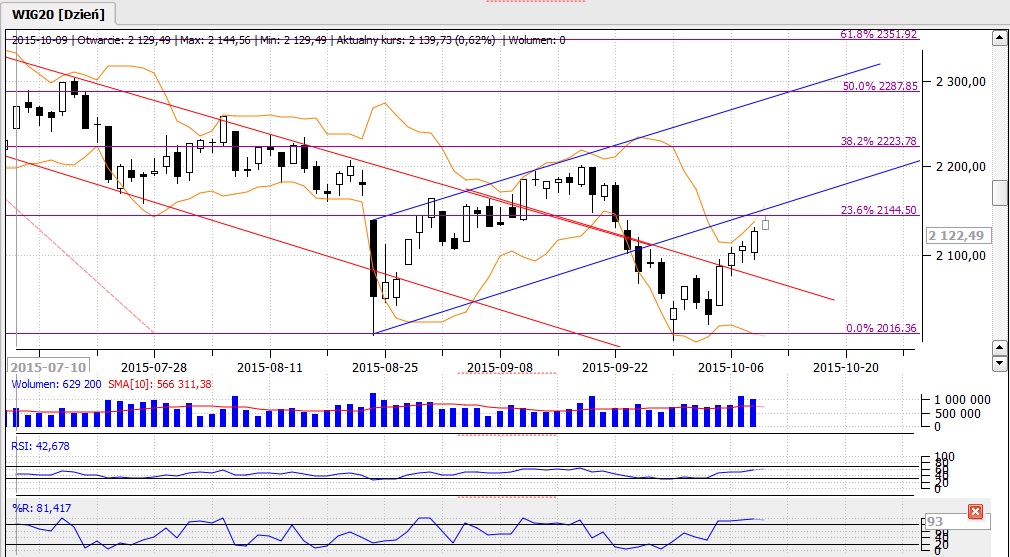Image resolution: width=1010 pixels, height=557 pixels.
Task: Click the 2 300,00 price axis label
Action: (961, 82)
